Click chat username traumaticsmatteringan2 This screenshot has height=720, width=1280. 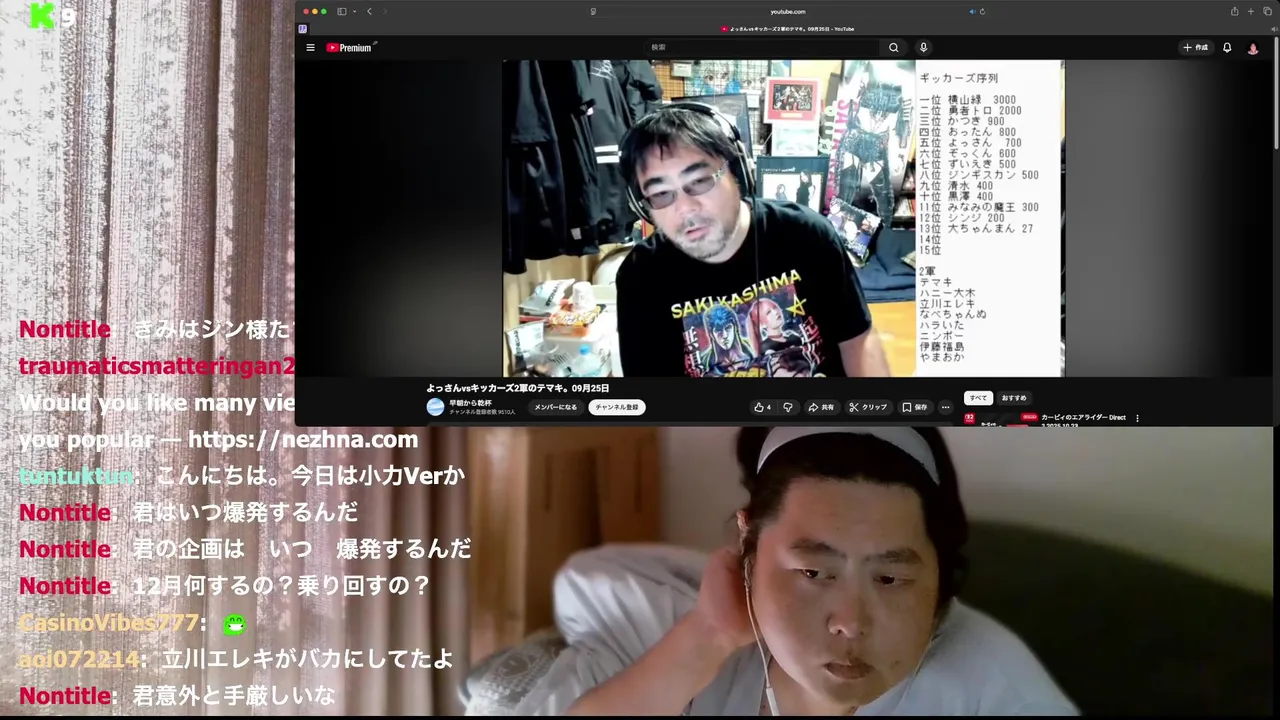coord(157,366)
